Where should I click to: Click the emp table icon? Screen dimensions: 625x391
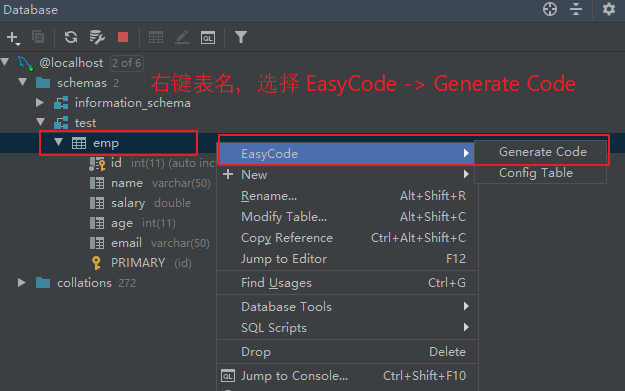tap(79, 143)
